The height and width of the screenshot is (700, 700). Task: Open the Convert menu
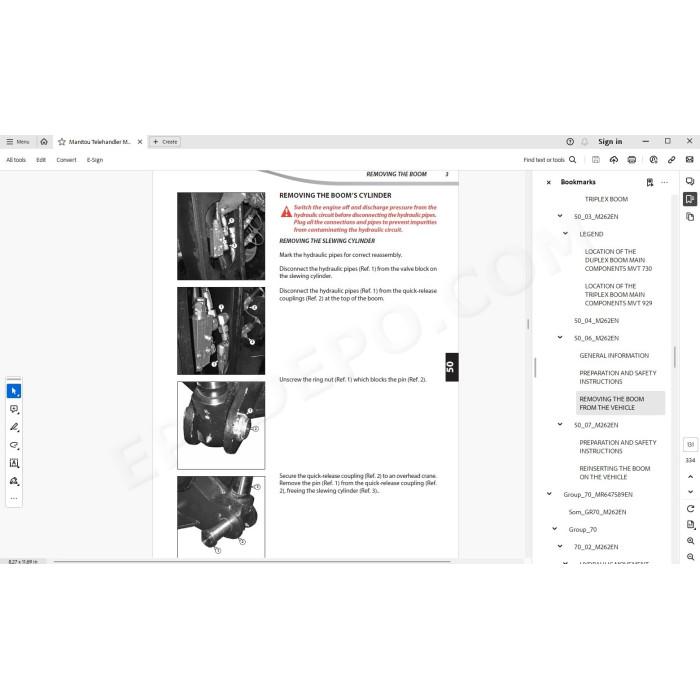click(x=67, y=160)
